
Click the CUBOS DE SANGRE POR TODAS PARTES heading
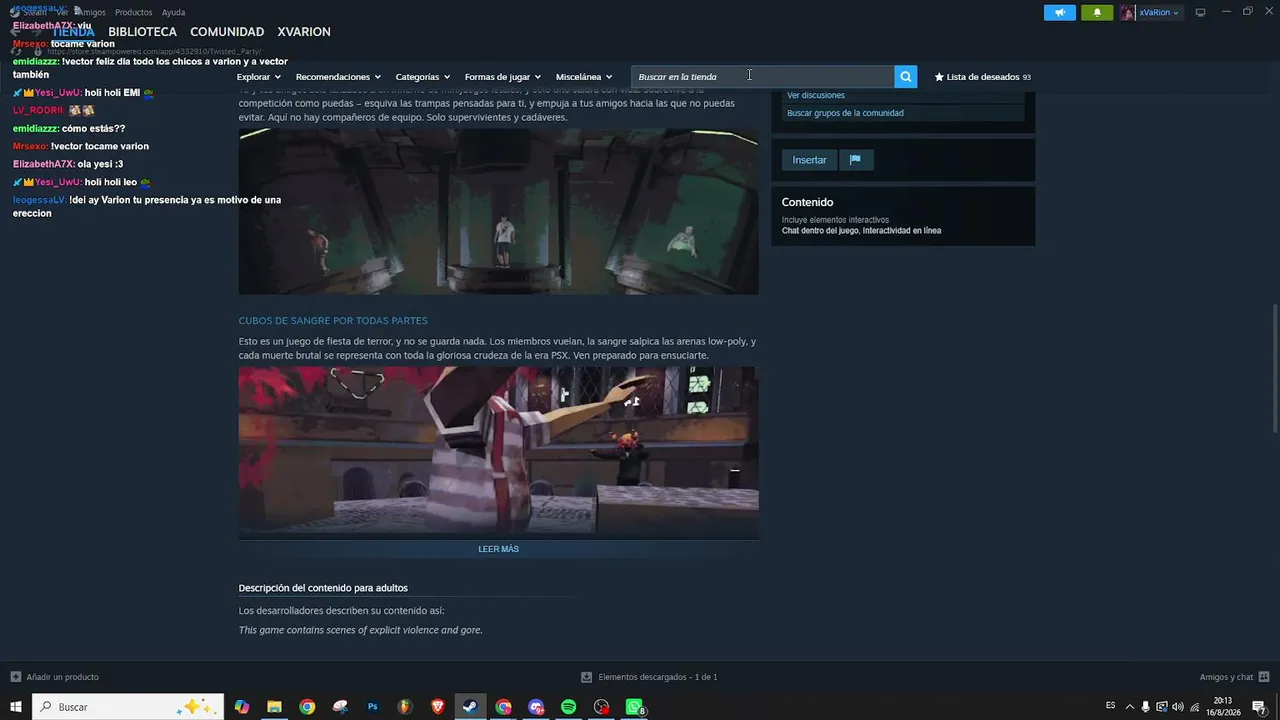pyautogui.click(x=333, y=321)
